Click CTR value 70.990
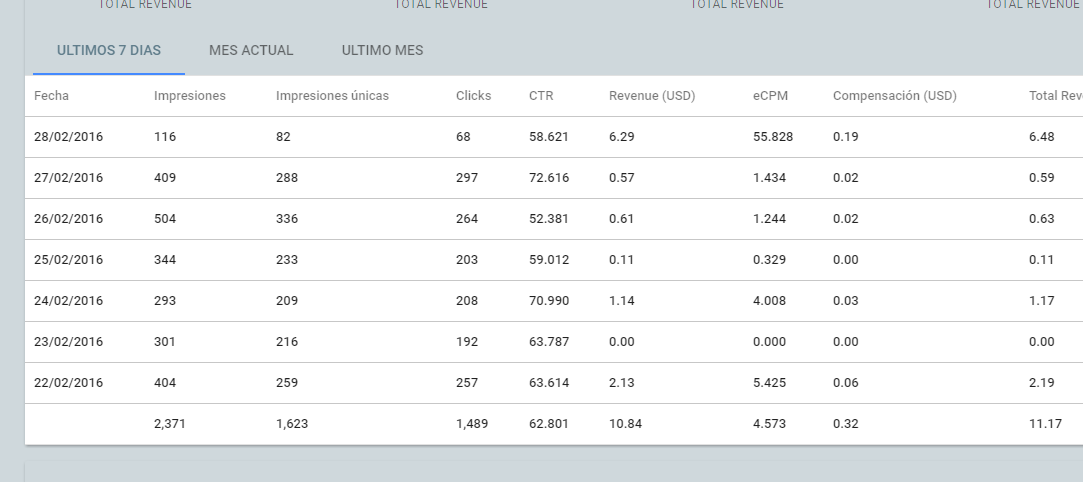Screen dimensions: 1083x482 (548, 300)
